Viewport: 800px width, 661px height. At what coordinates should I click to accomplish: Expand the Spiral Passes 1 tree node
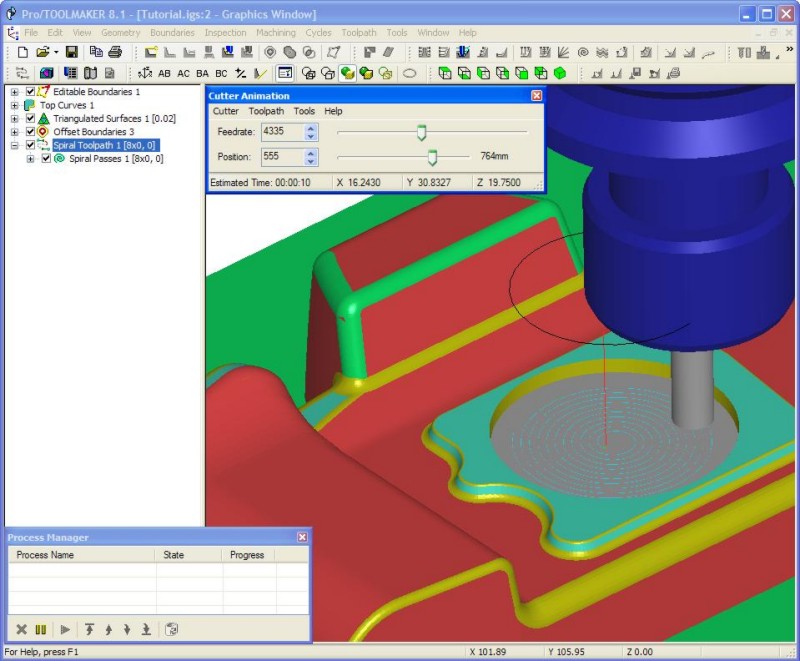[30, 159]
